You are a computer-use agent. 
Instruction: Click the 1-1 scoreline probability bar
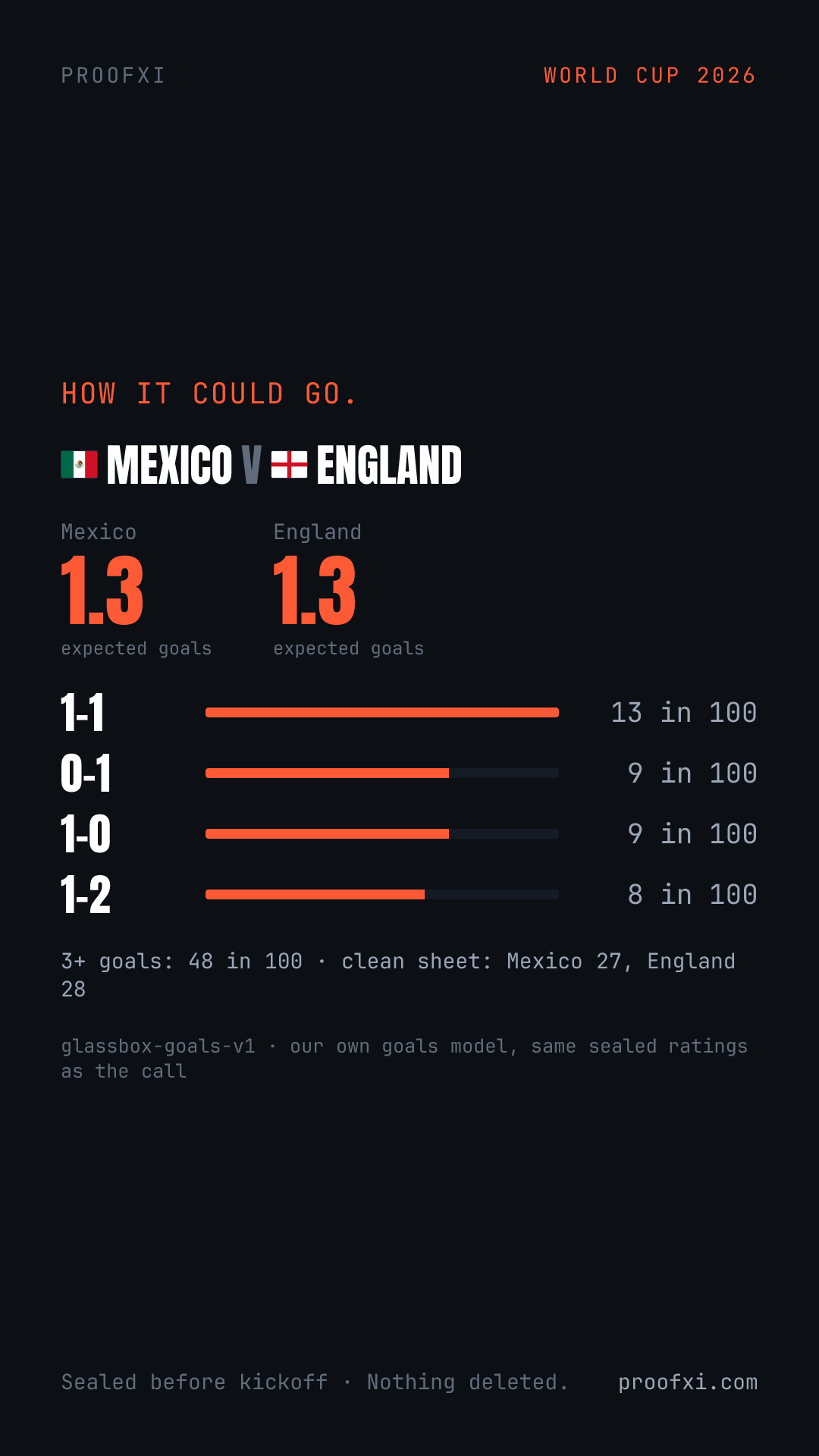click(382, 712)
